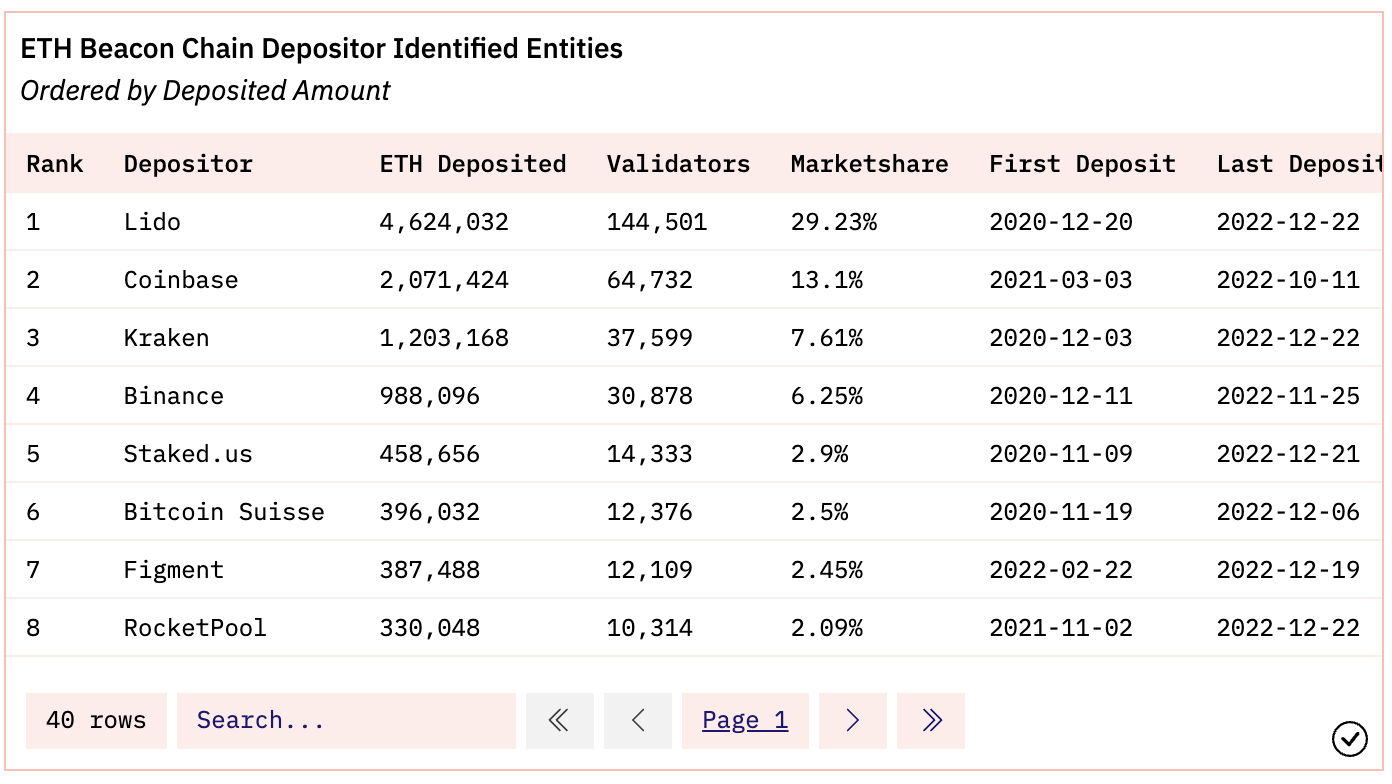Click the Page 1 link

(x=745, y=720)
